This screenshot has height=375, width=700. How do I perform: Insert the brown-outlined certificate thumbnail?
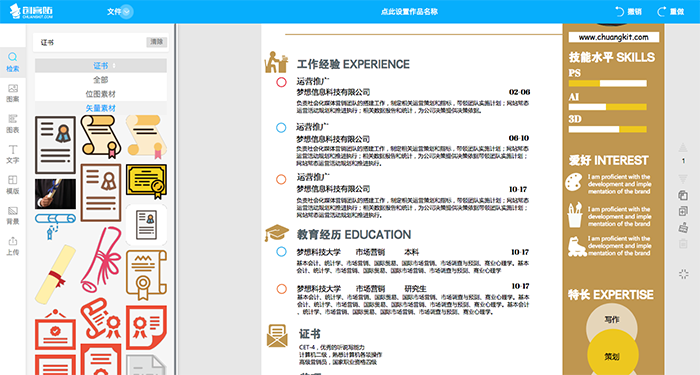click(101, 192)
